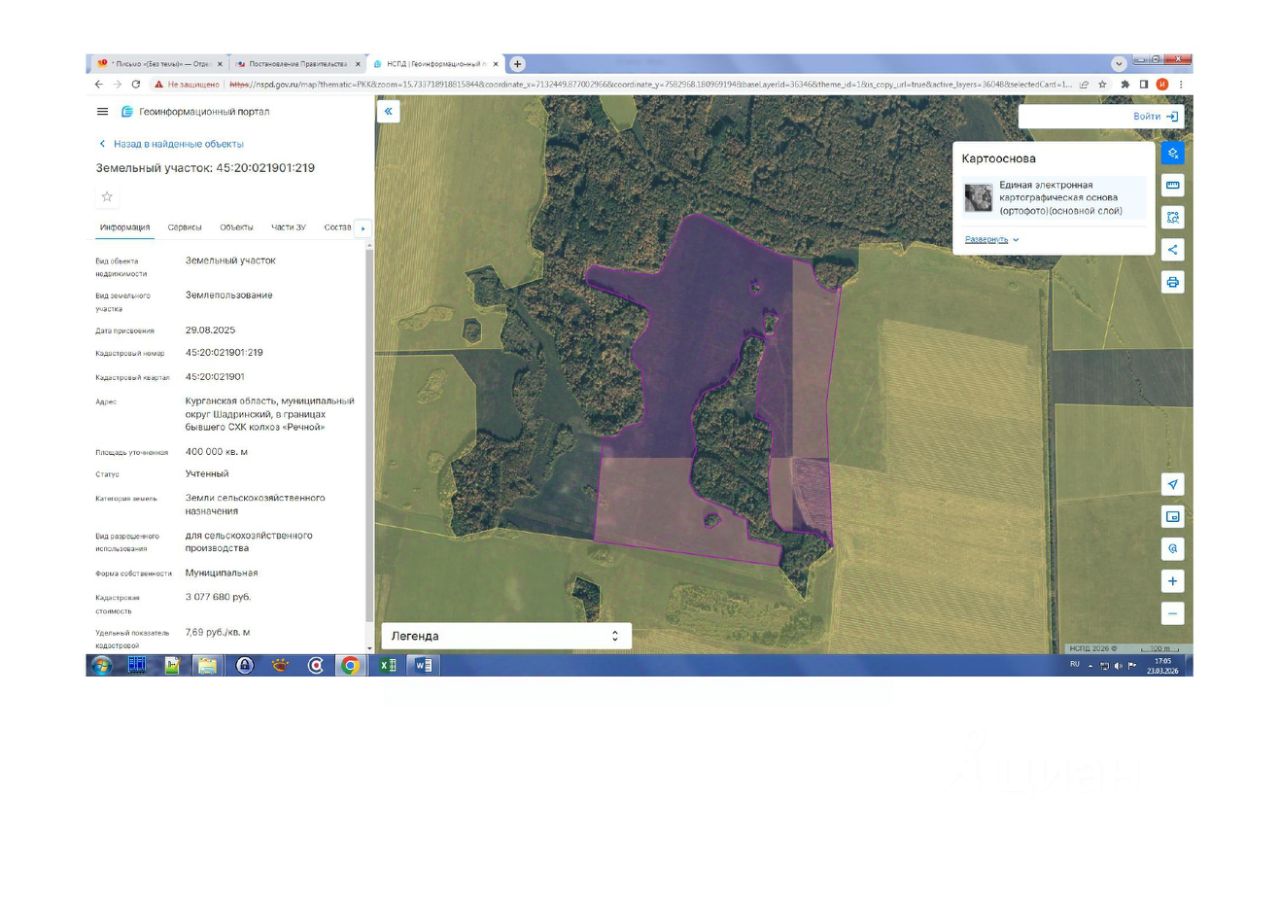Click the Войти login button
Screen dimensions: 1280x904
point(1156,116)
